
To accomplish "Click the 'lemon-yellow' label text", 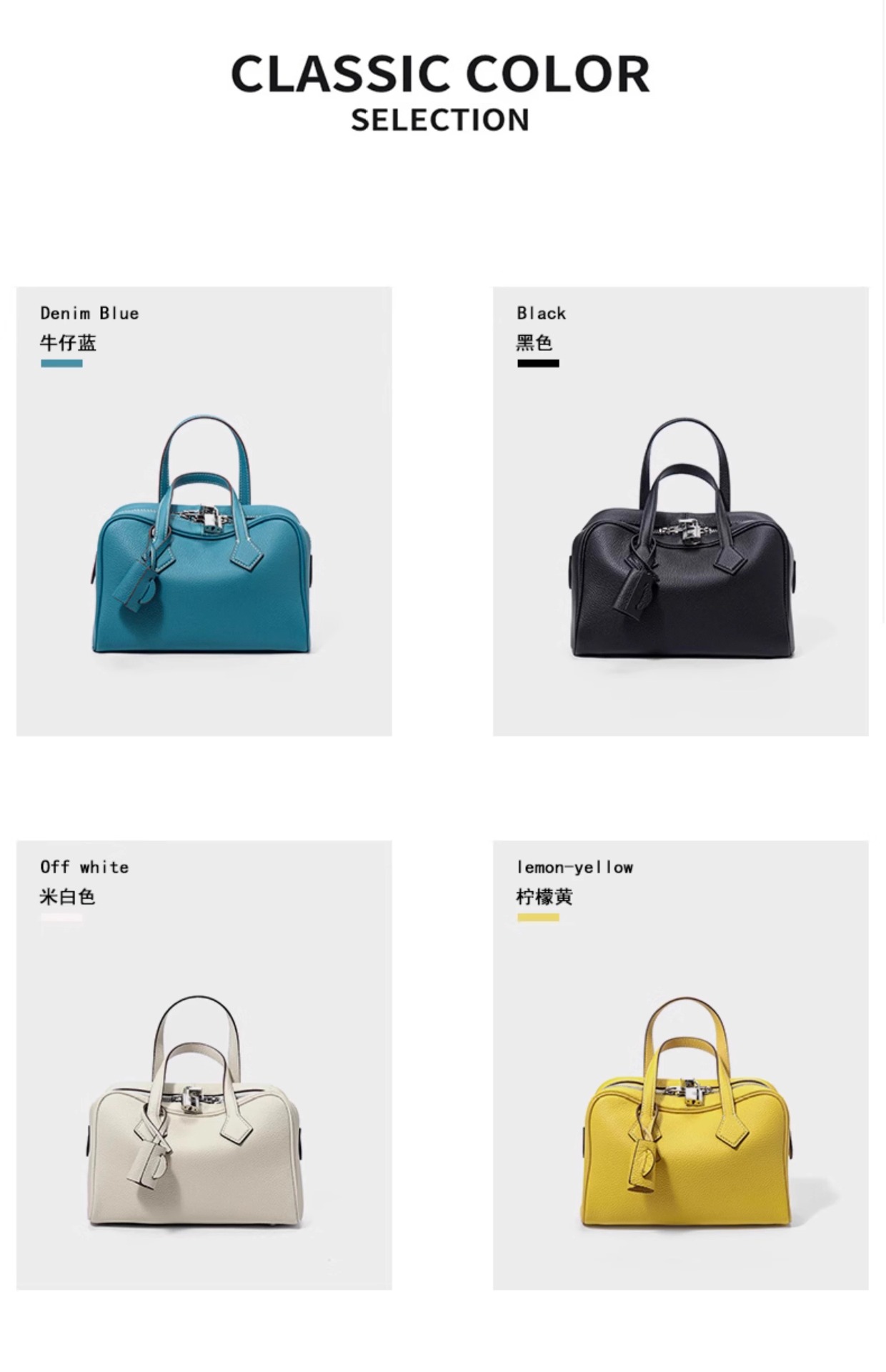I will point(575,868).
